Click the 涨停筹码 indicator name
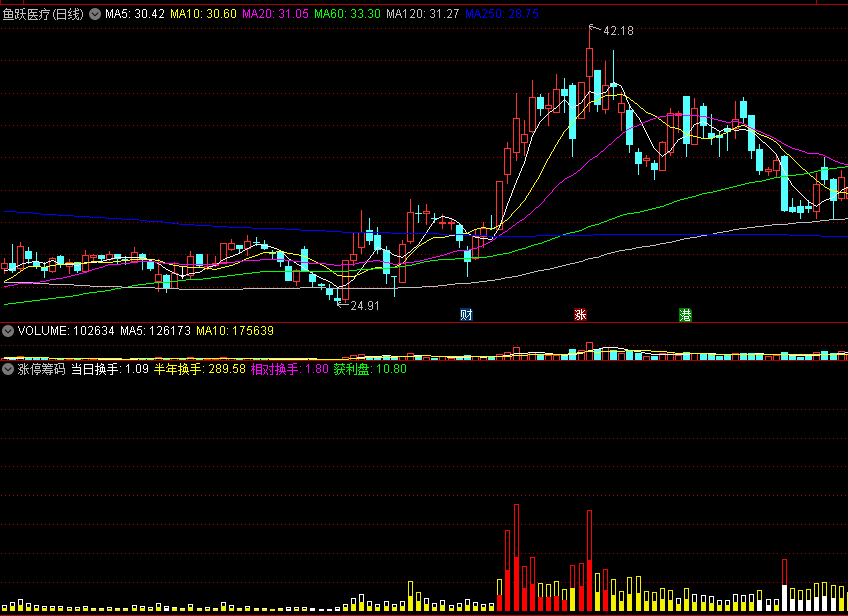Screen dimensions: 848x616 41,369
